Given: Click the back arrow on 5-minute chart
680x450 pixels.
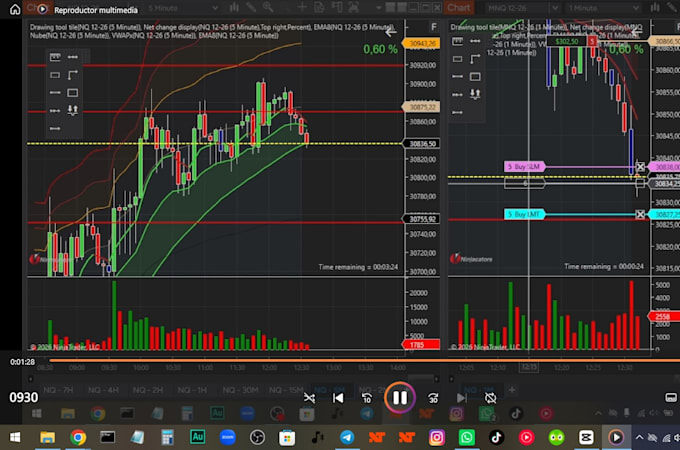Looking at the screenshot, I should 391,32.
